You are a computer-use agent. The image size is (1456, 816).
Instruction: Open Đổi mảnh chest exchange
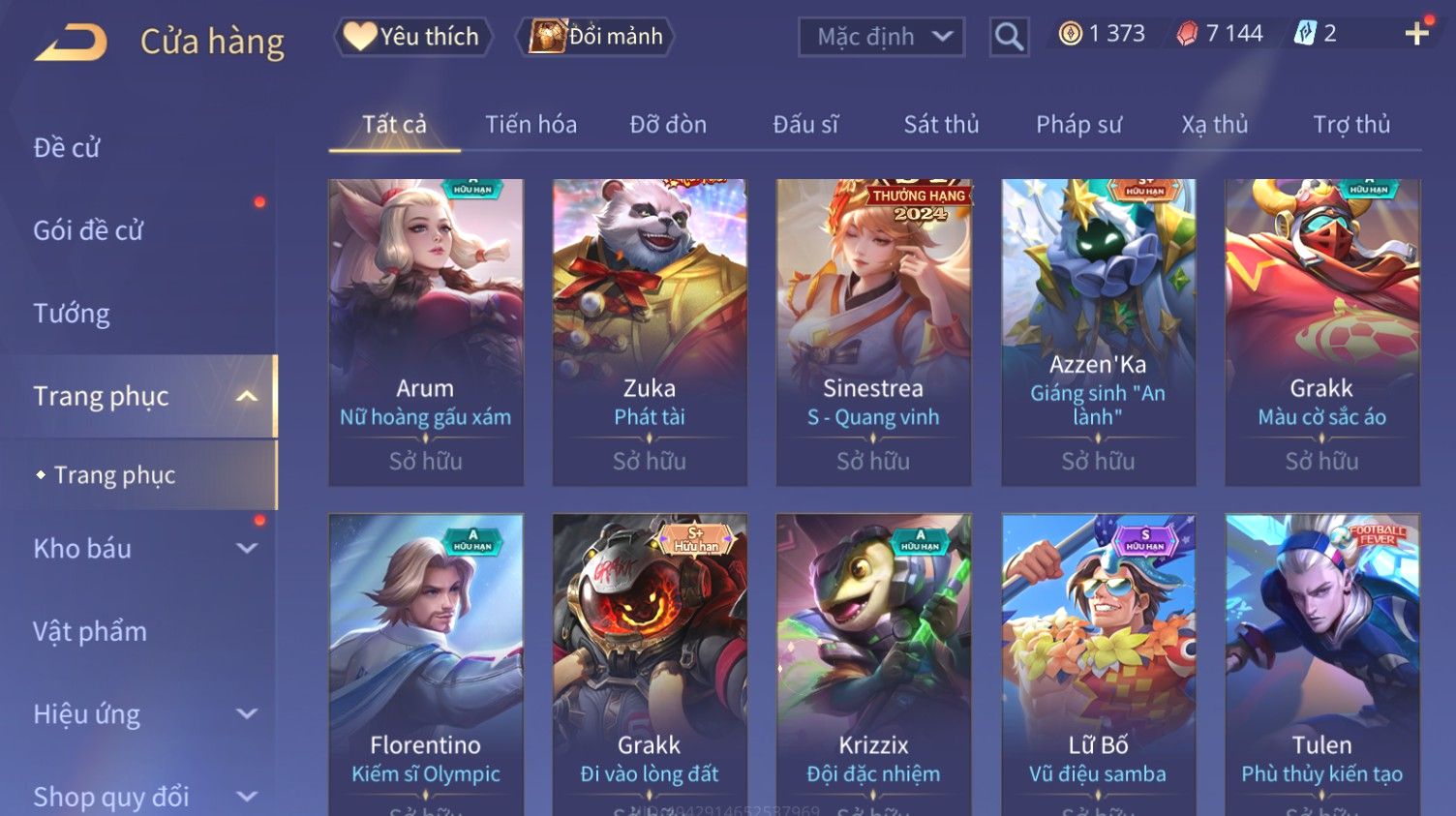pos(595,37)
